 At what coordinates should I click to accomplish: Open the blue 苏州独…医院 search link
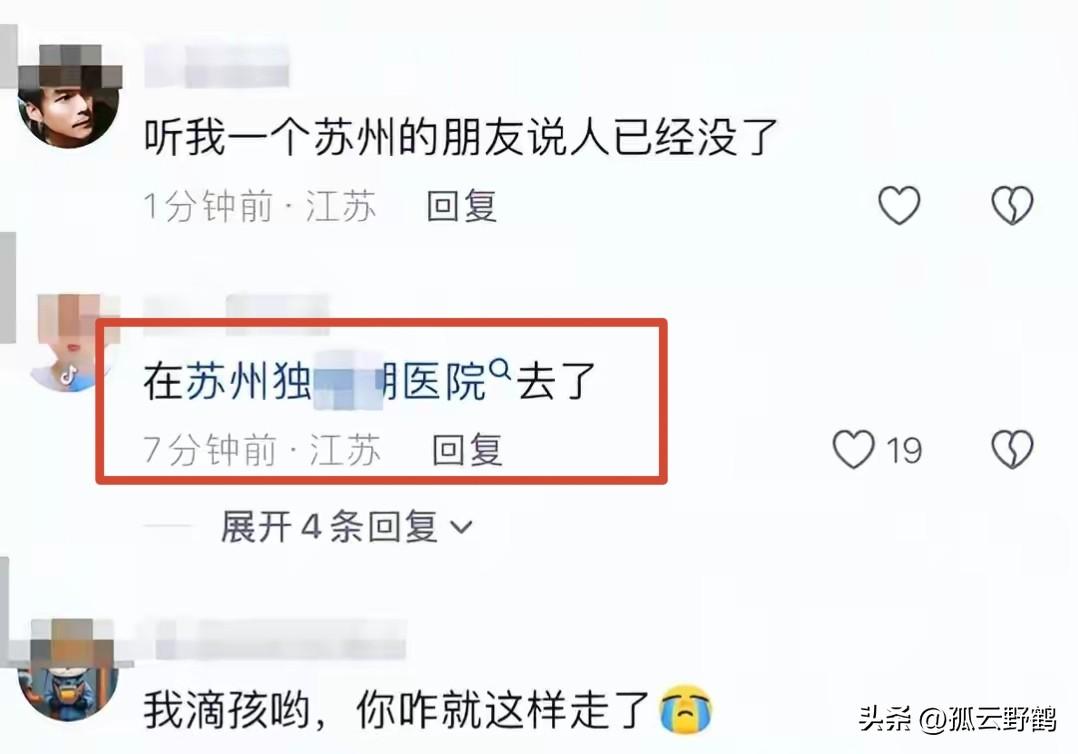(336, 381)
